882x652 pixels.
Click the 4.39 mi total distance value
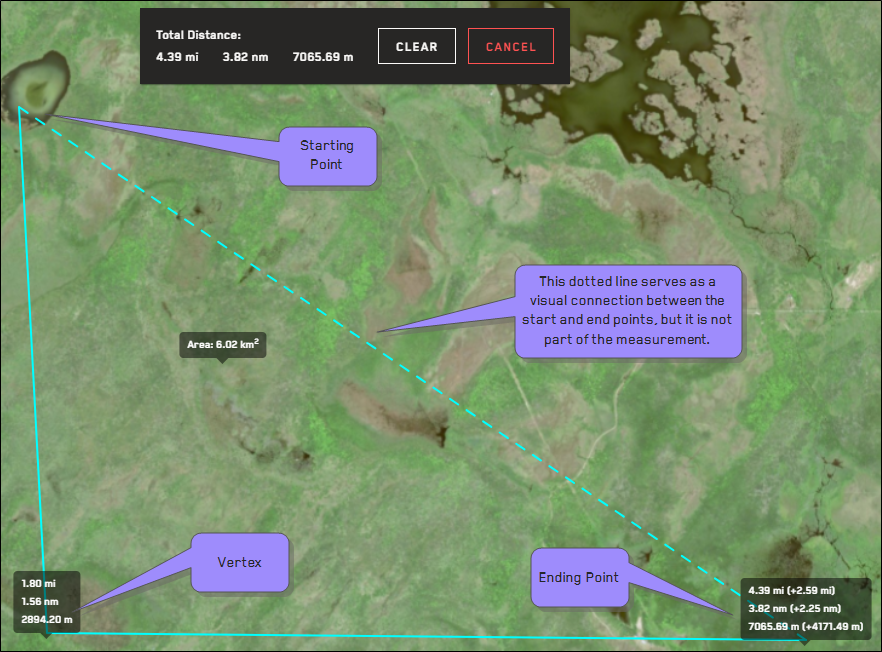pyautogui.click(x=177, y=57)
